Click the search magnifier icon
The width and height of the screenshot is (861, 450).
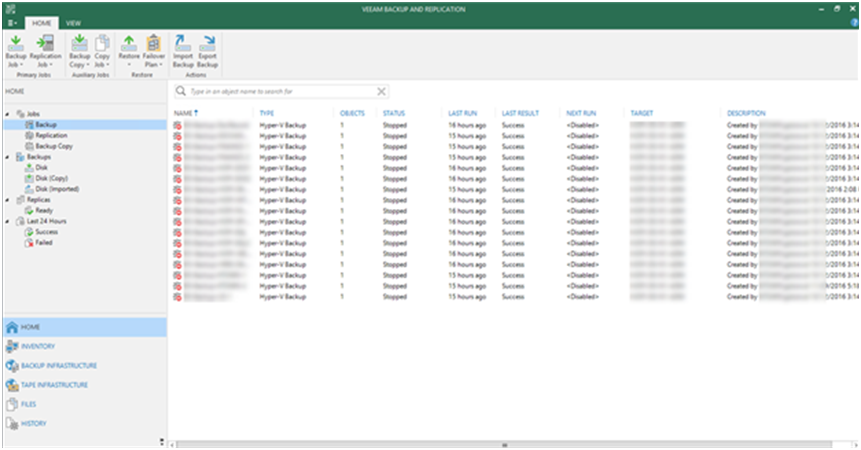181,91
